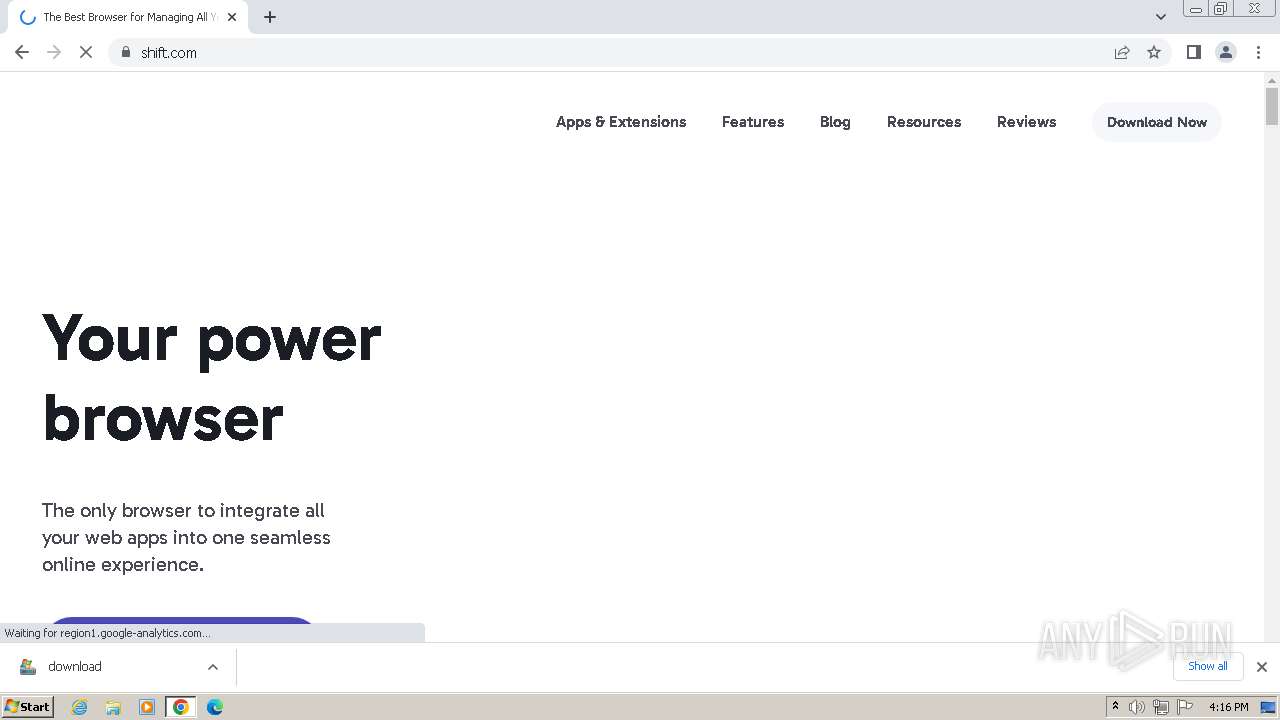
Task: Show hidden system tray icons
Action: [x=1115, y=706]
